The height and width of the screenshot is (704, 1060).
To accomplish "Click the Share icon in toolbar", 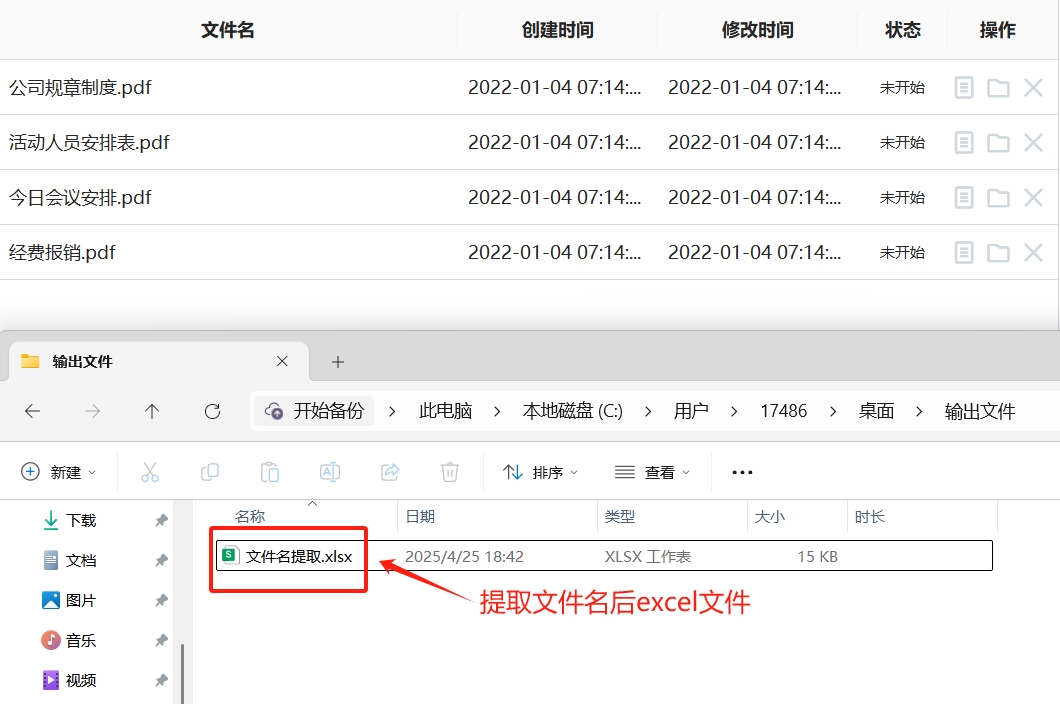I will 390,472.
